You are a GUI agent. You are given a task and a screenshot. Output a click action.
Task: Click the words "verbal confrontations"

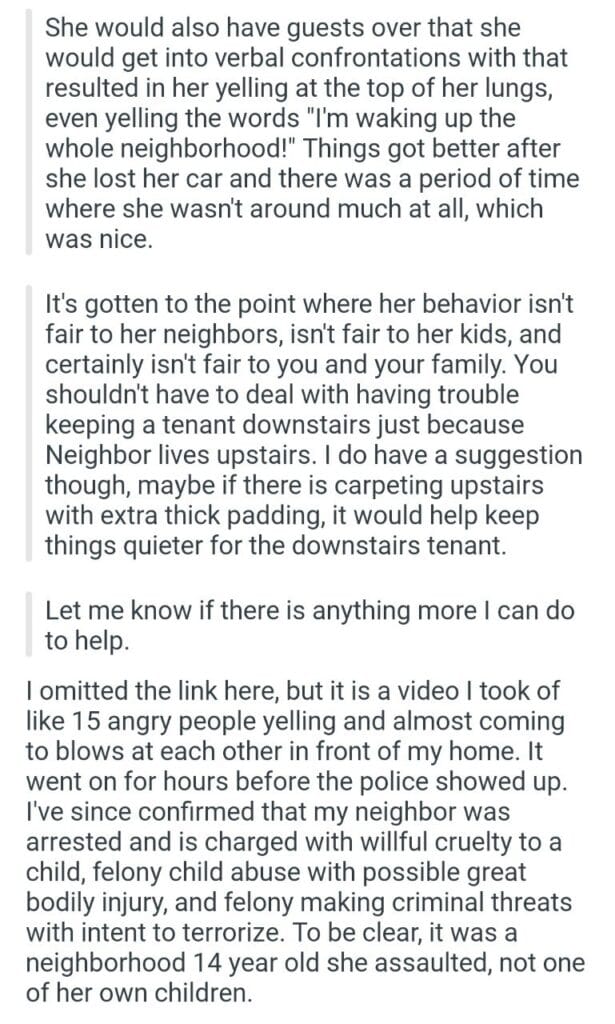click(299, 55)
